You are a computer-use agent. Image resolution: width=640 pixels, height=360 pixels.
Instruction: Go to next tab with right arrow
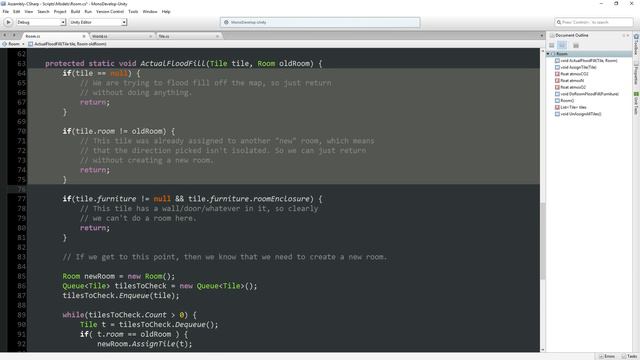tap(14, 36)
